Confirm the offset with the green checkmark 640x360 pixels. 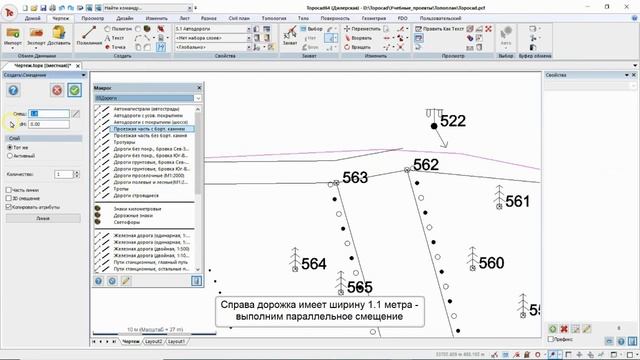[74, 90]
